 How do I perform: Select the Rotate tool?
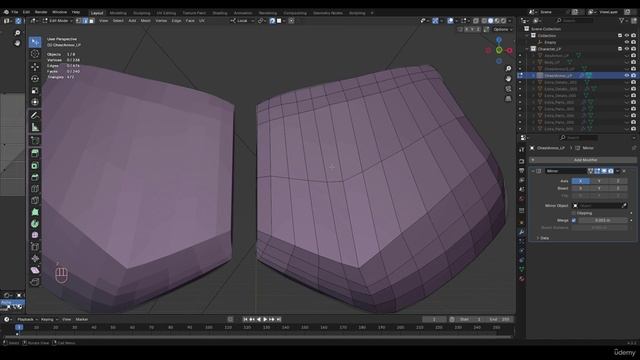35,78
